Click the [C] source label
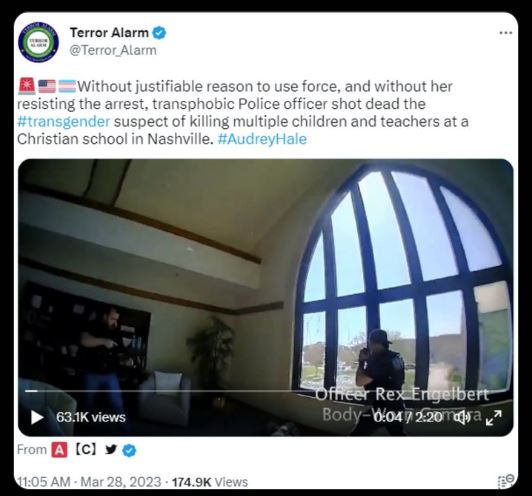The width and height of the screenshot is (532, 496). click(x=85, y=450)
